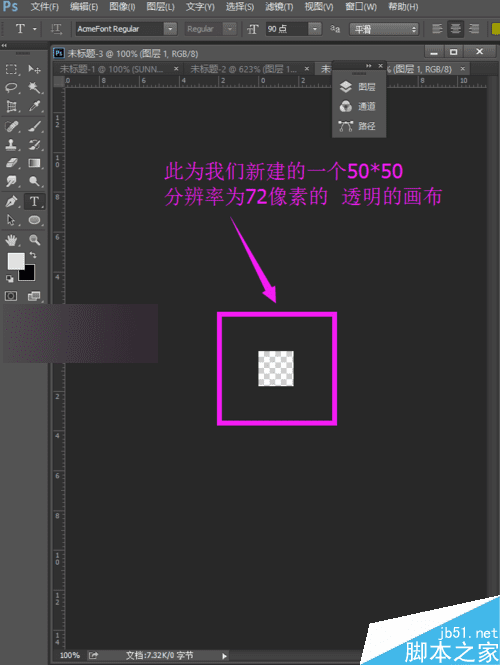
Task: Open the 图层 panel button
Action: point(358,87)
